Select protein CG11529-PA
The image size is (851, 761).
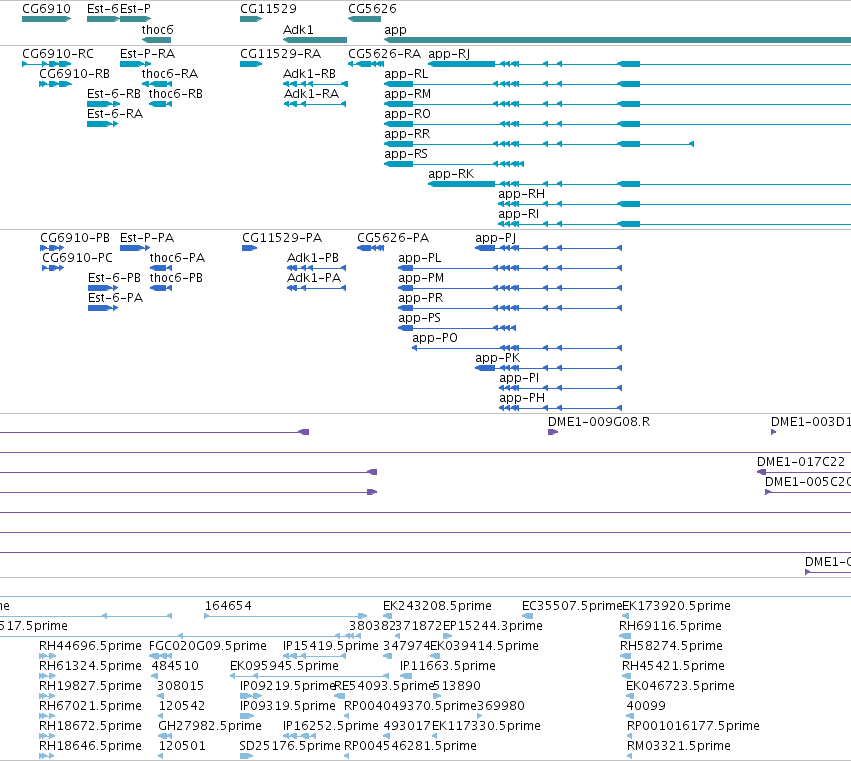tap(282, 238)
